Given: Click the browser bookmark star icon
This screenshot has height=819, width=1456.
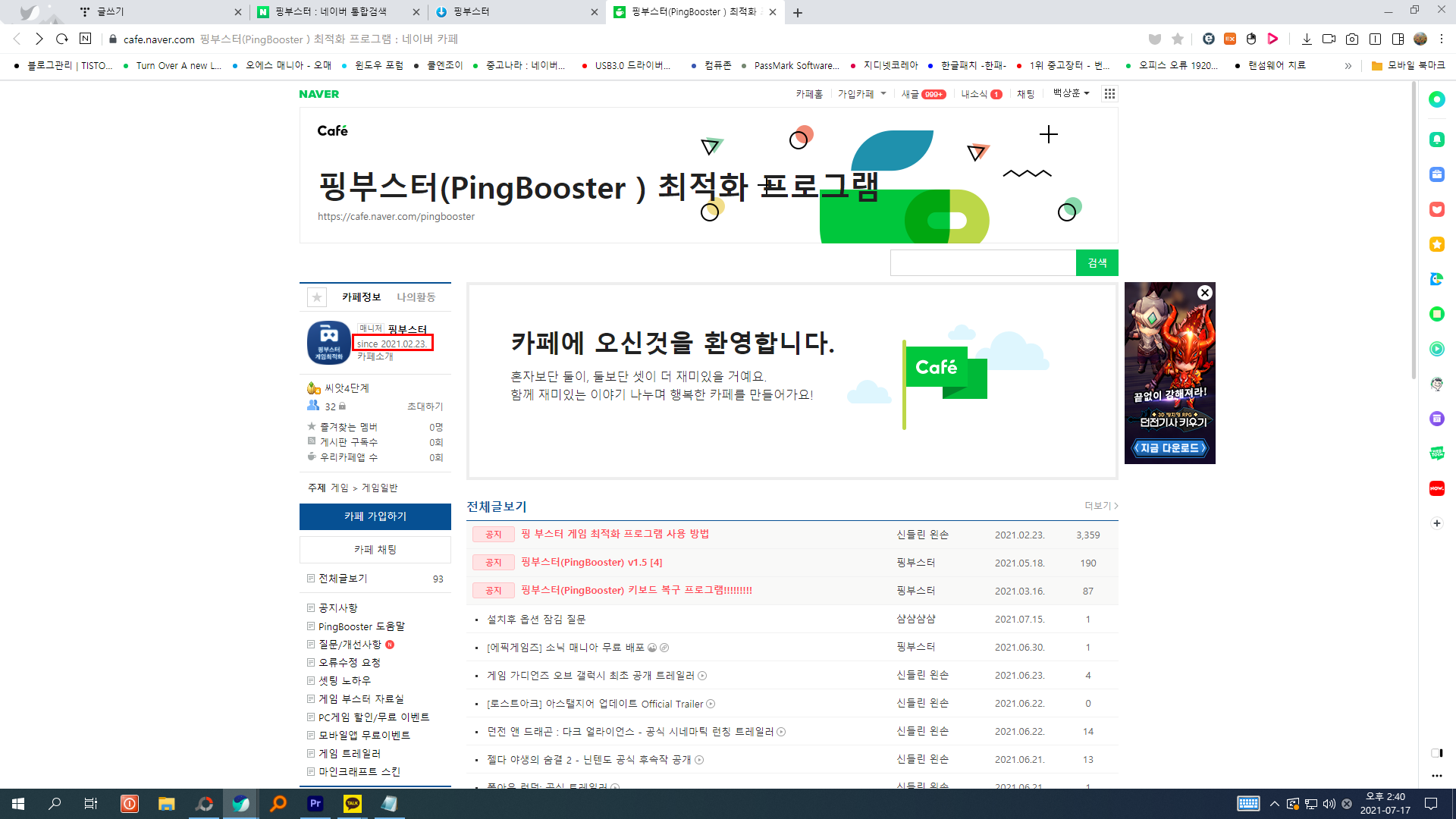Looking at the screenshot, I should (1178, 39).
